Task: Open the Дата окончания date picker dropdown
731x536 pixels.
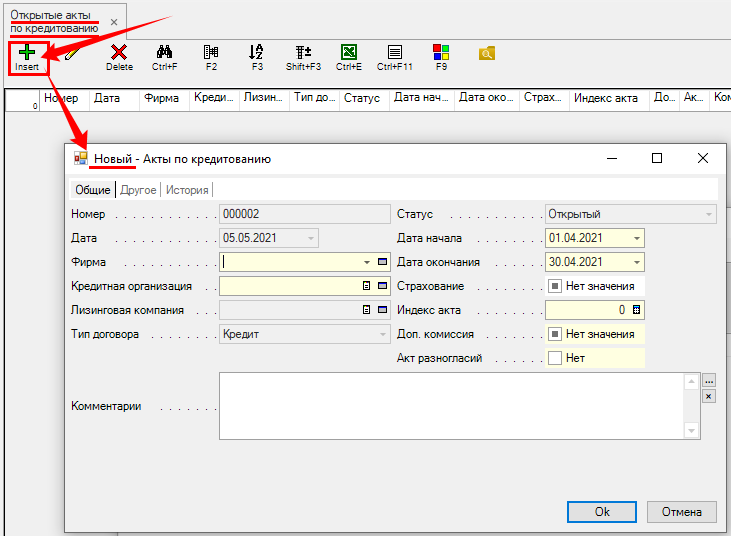Action: pyautogui.click(x=636, y=262)
